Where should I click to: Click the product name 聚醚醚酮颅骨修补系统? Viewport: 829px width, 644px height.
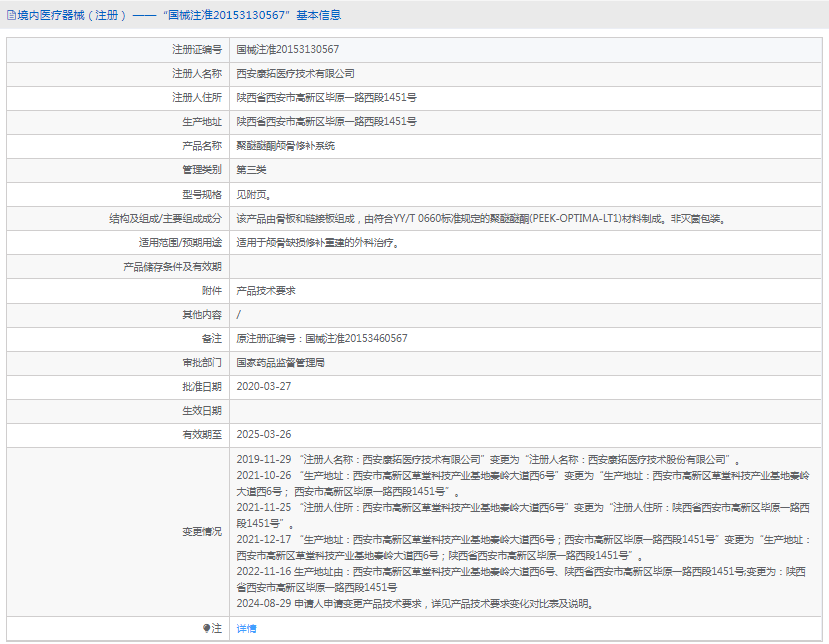pos(285,145)
